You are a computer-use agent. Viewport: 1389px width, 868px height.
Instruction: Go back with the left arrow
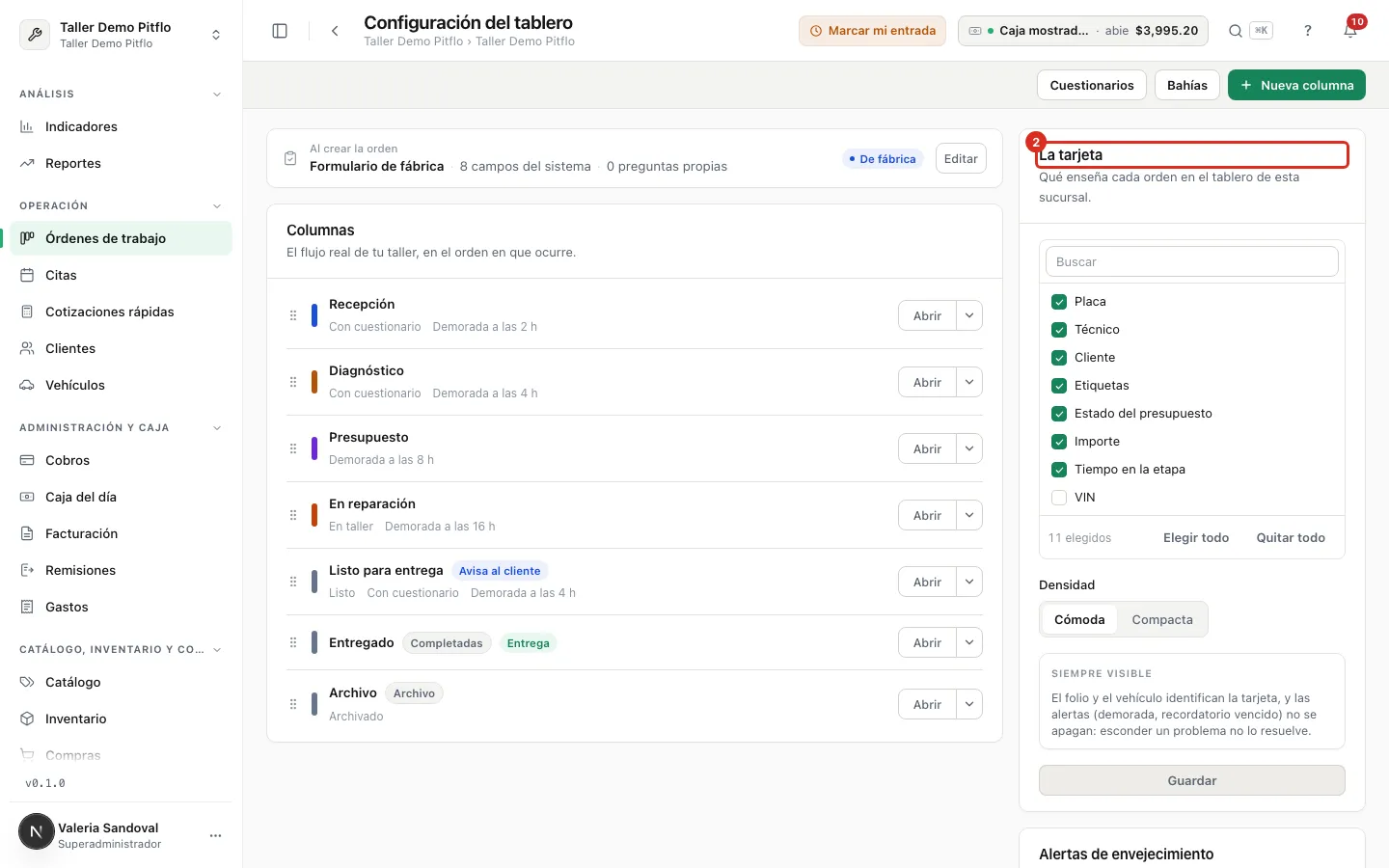click(x=335, y=31)
